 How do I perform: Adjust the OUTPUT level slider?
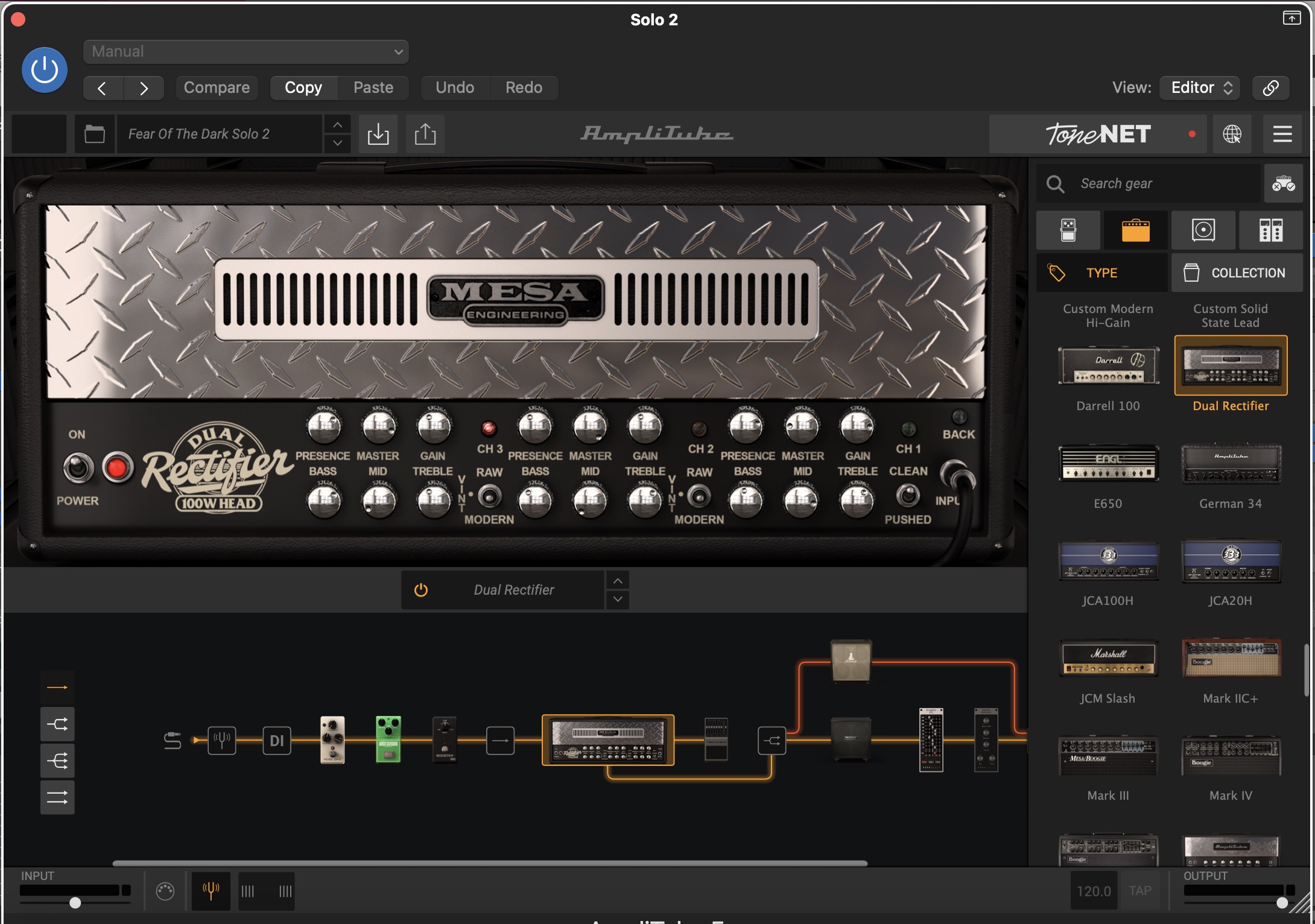[x=1282, y=903]
